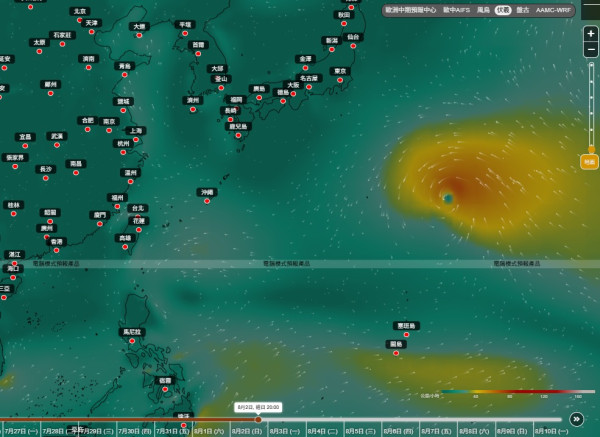Screen dimensions: 600x437
Task: Select the 鹿兒島 city marker
Action: pyautogui.click(x=238, y=135)
